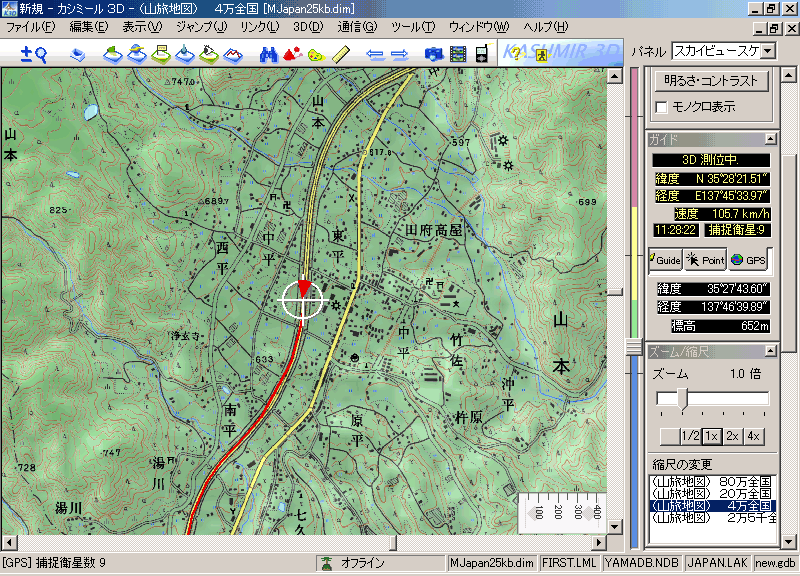The width and height of the screenshot is (800, 576).
Task: Set zoom with the 2x button
Action: click(x=732, y=436)
